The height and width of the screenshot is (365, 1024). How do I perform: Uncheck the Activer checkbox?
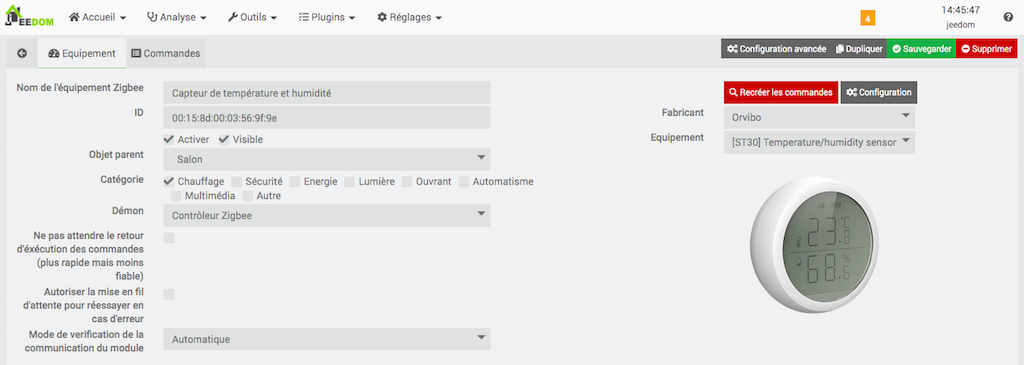[x=168, y=139]
